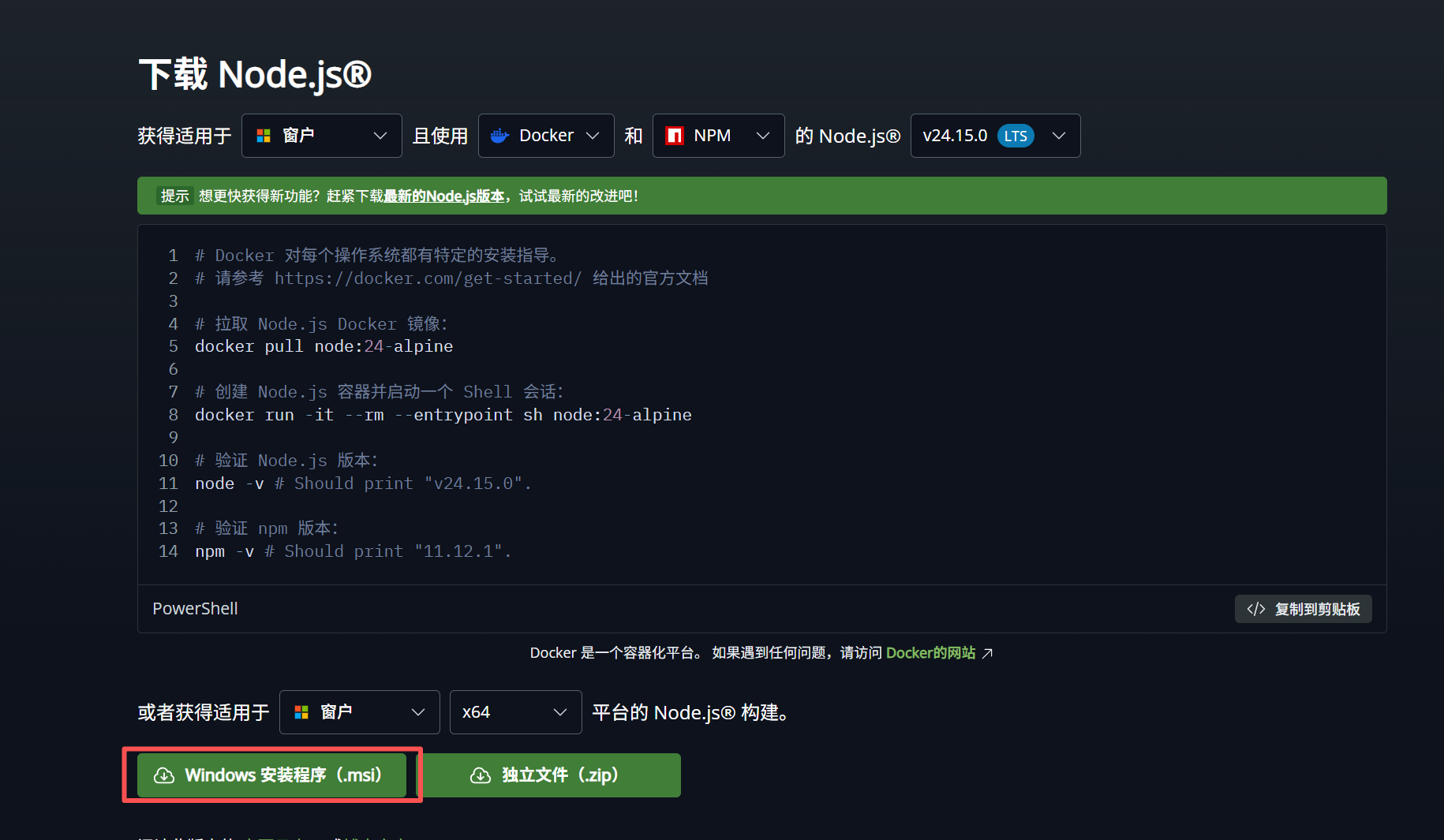Click the comment "# 验证 npm 版本:"
Image resolution: width=1444 pixels, height=840 pixels.
coord(267,528)
